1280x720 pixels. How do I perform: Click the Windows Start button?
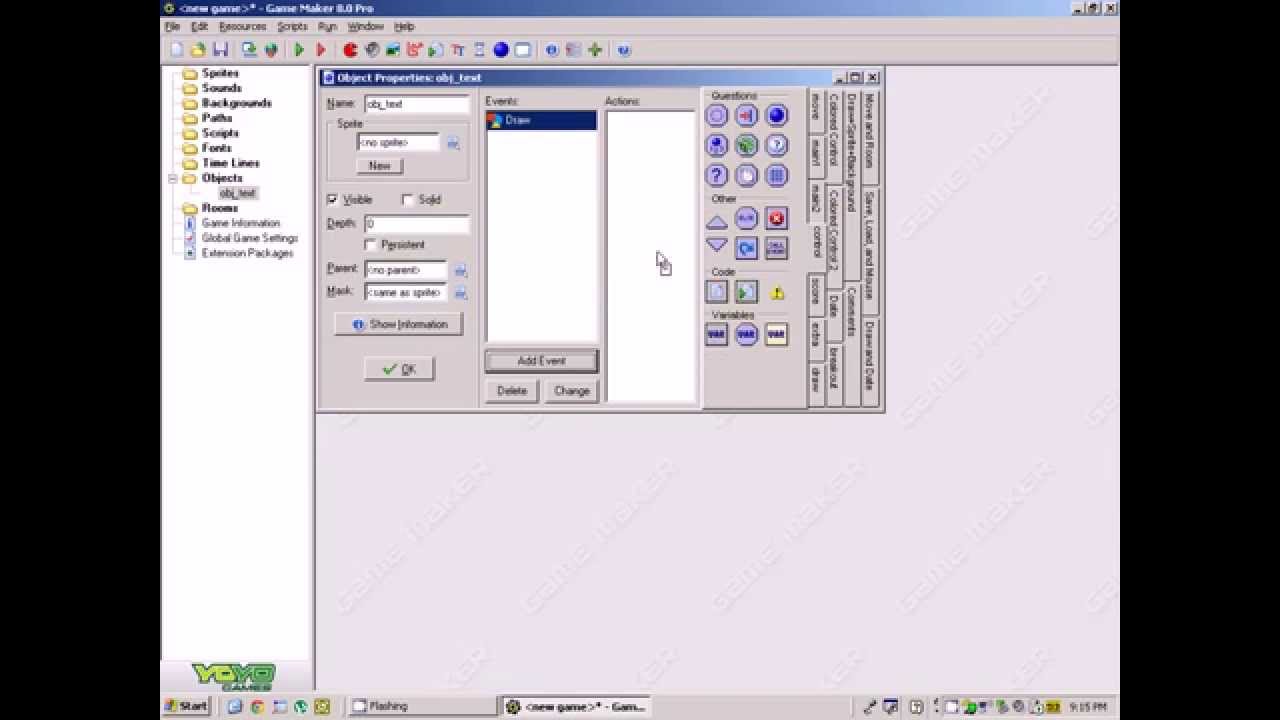pyautogui.click(x=187, y=706)
